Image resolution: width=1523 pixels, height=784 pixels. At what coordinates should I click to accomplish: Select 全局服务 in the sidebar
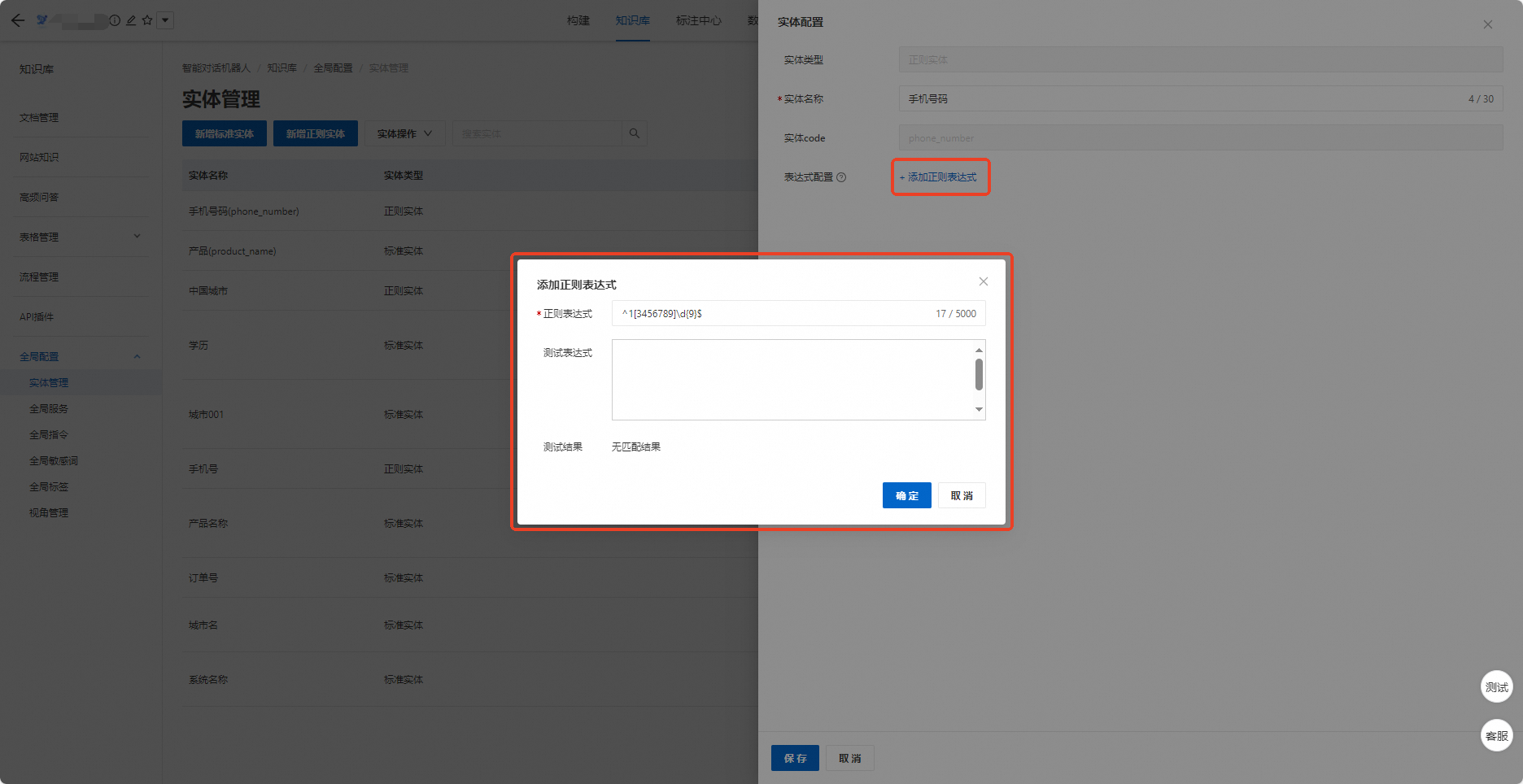point(49,408)
